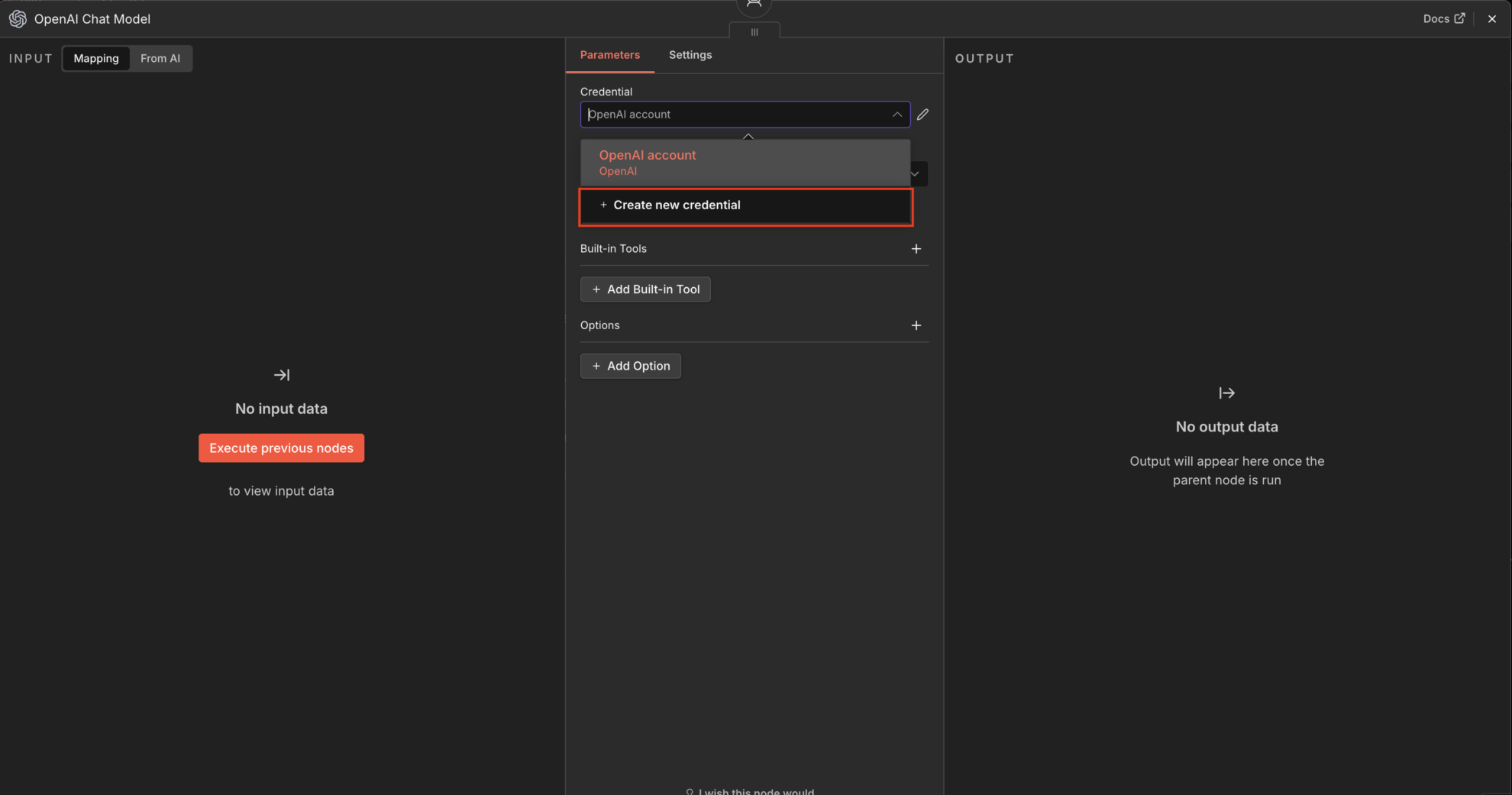Edit credential with pencil icon
1512x795 pixels.
922,115
